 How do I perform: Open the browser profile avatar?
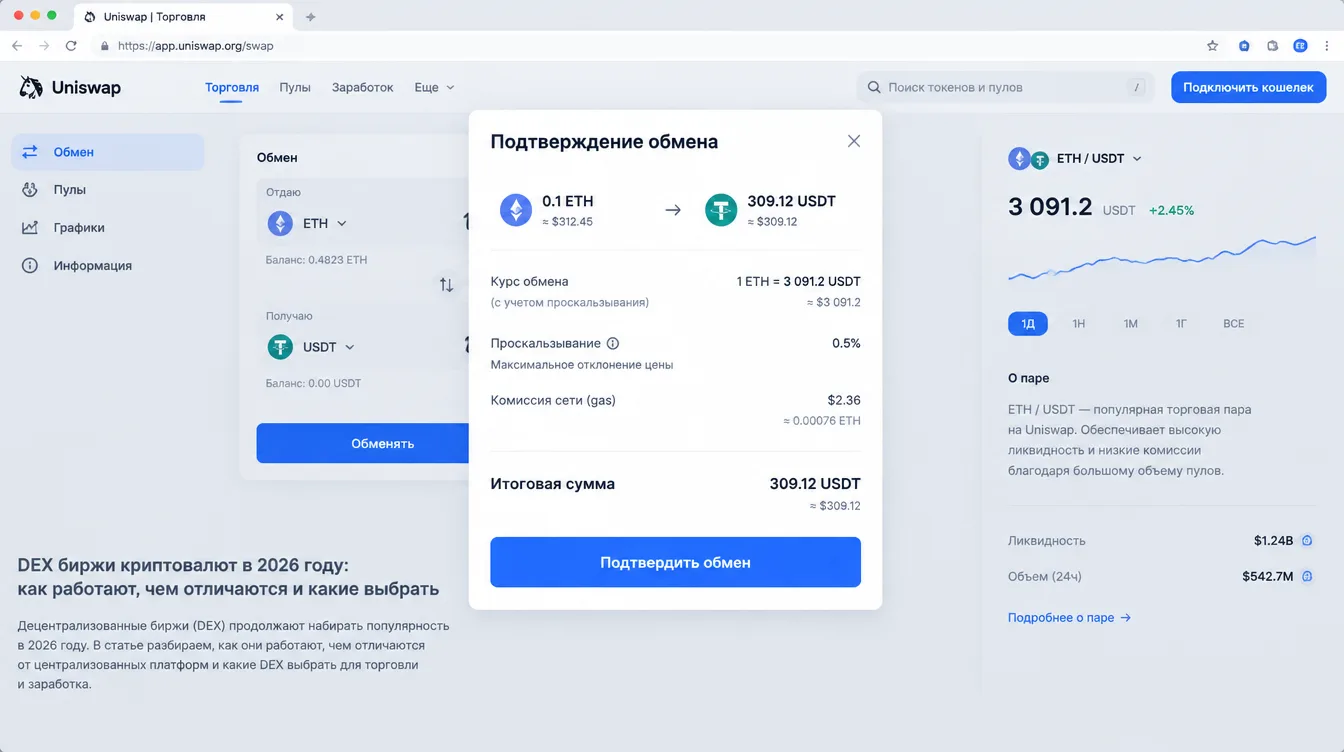point(1300,46)
